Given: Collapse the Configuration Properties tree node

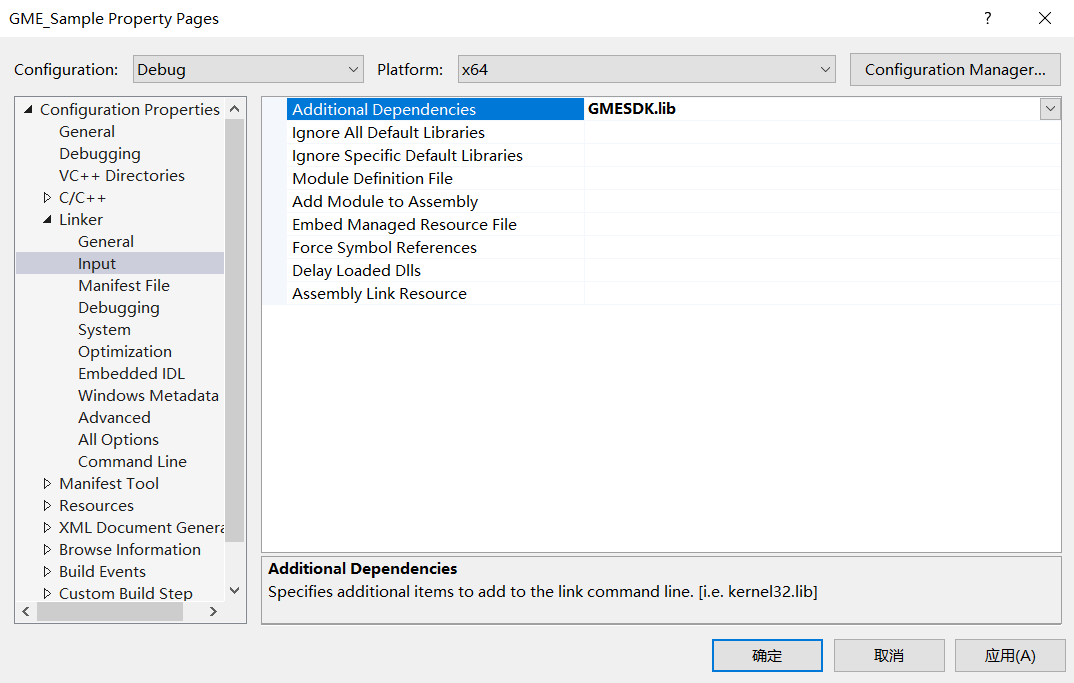Looking at the screenshot, I should pyautogui.click(x=28, y=109).
